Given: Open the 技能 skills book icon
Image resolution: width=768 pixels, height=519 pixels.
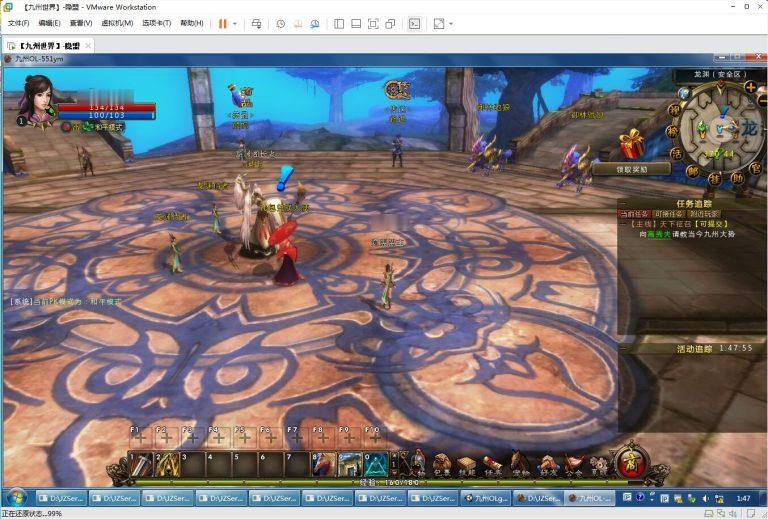Looking at the screenshot, I should click(467, 466).
